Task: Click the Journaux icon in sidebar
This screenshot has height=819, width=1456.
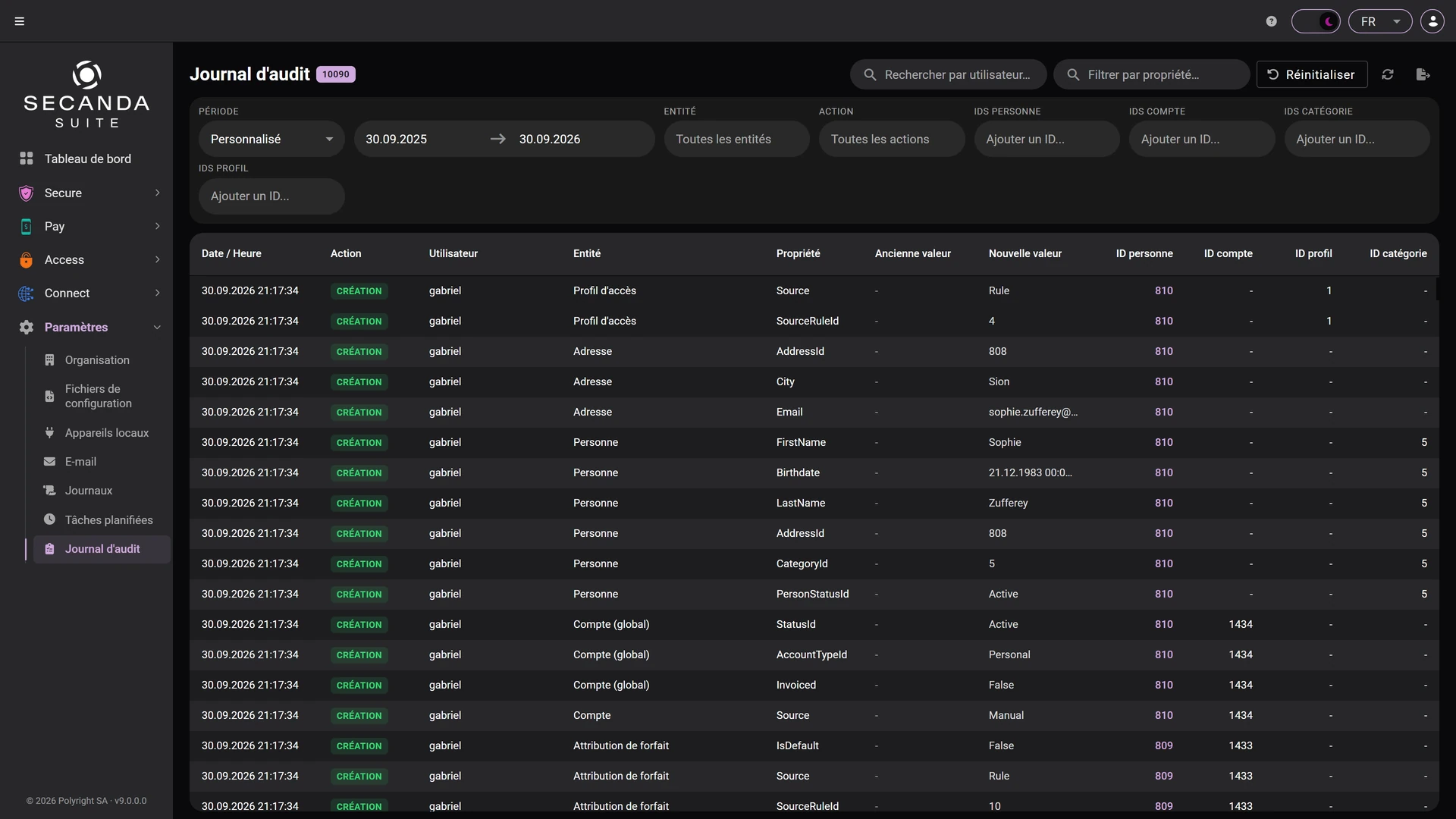Action: [49, 490]
